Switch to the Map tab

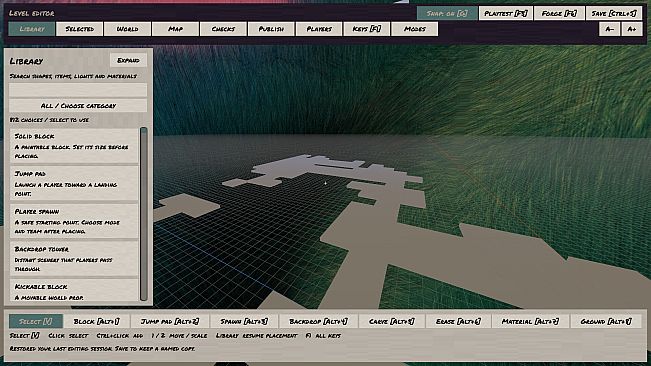tap(175, 29)
